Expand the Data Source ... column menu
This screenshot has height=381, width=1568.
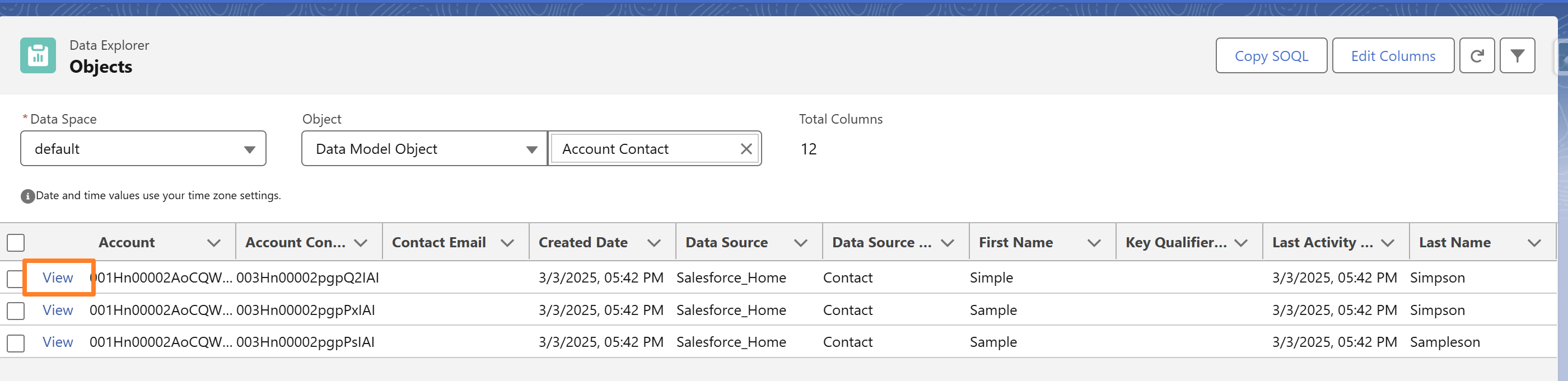(x=947, y=243)
